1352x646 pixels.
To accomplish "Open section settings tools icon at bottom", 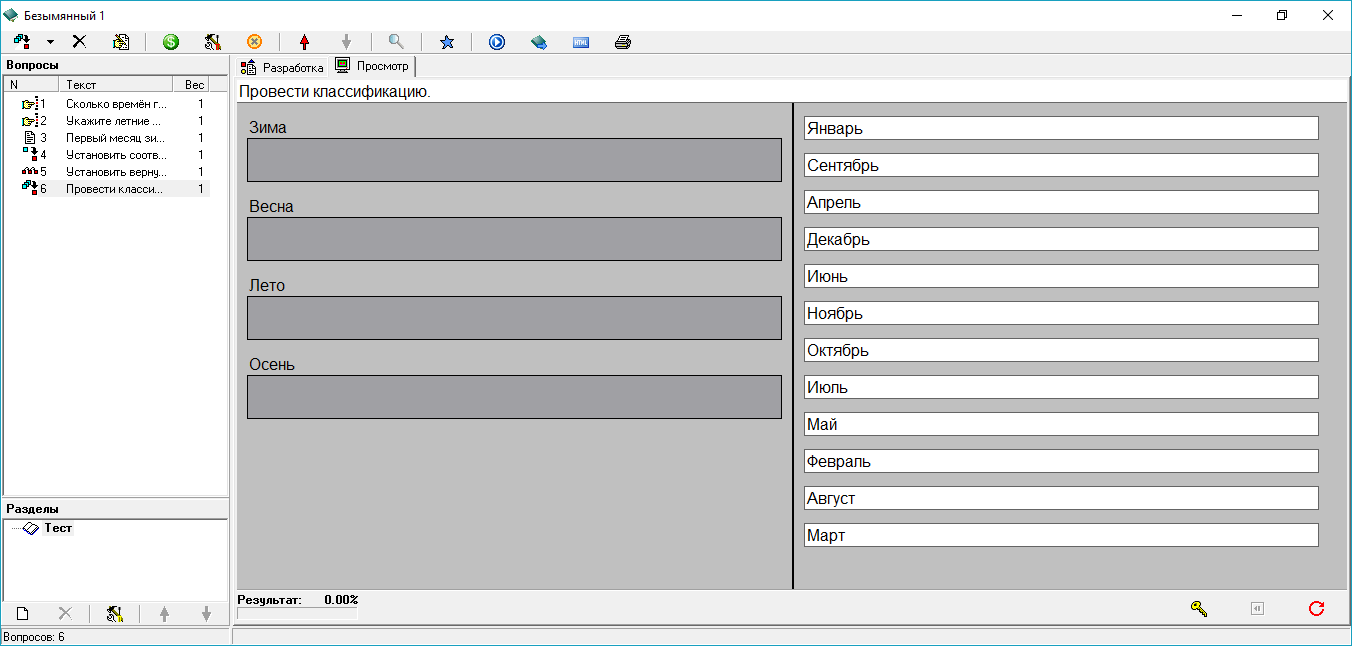I will 114,614.
